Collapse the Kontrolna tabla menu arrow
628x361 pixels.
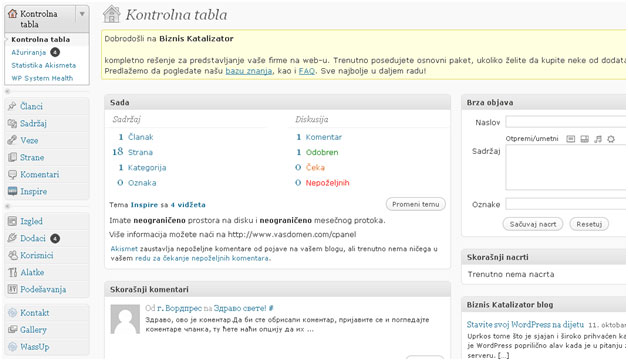(x=82, y=14)
